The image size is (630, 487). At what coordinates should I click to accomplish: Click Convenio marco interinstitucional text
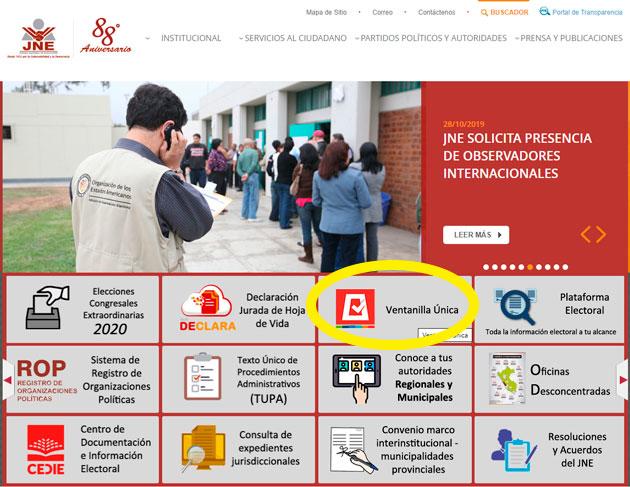click(418, 449)
